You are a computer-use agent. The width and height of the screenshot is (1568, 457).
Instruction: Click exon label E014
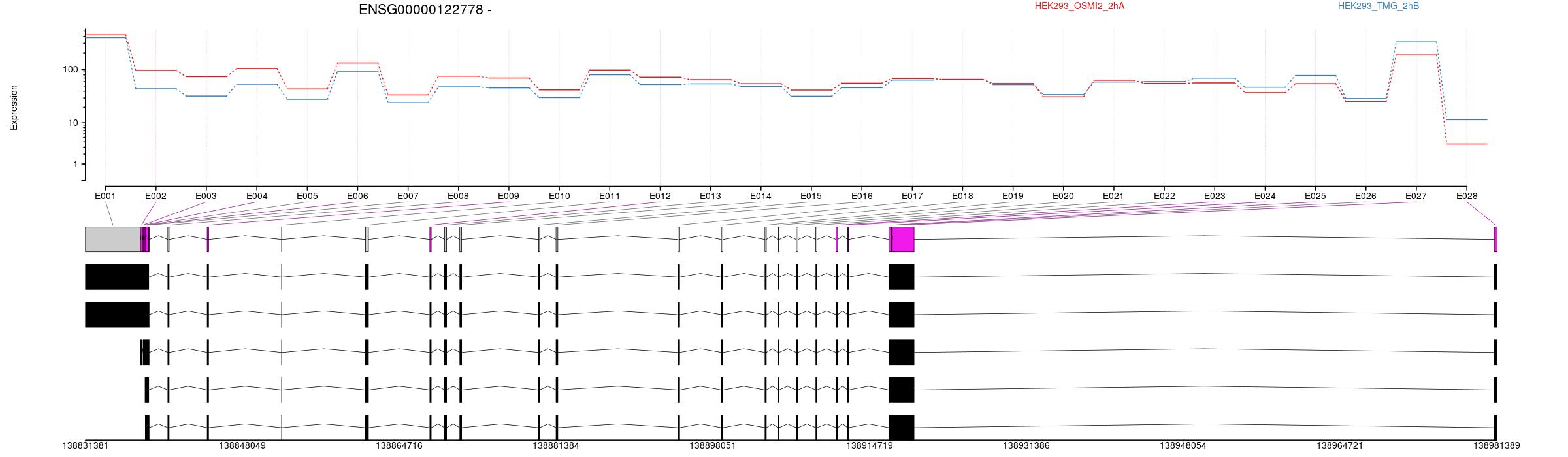760,196
